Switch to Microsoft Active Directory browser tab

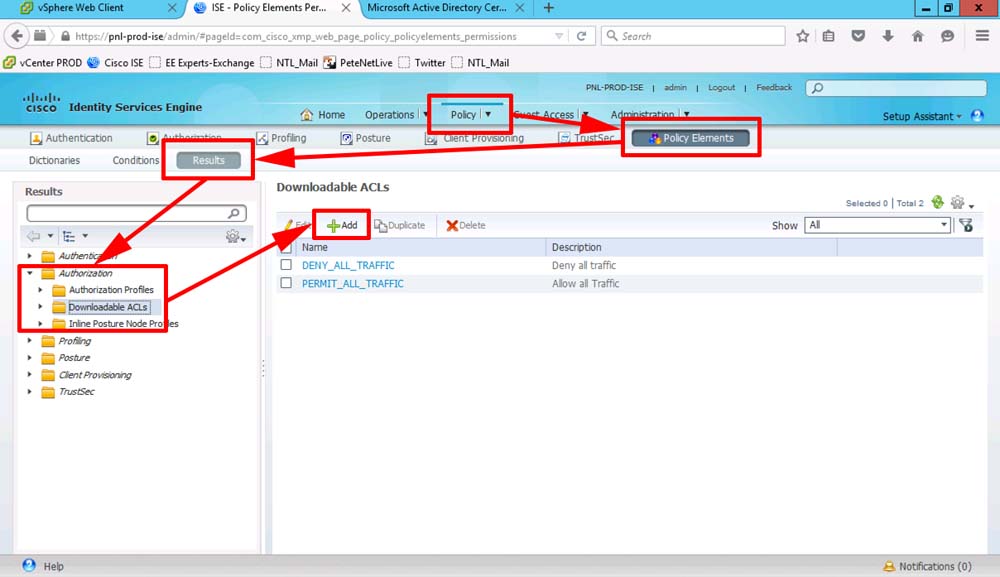pyautogui.click(x=445, y=8)
